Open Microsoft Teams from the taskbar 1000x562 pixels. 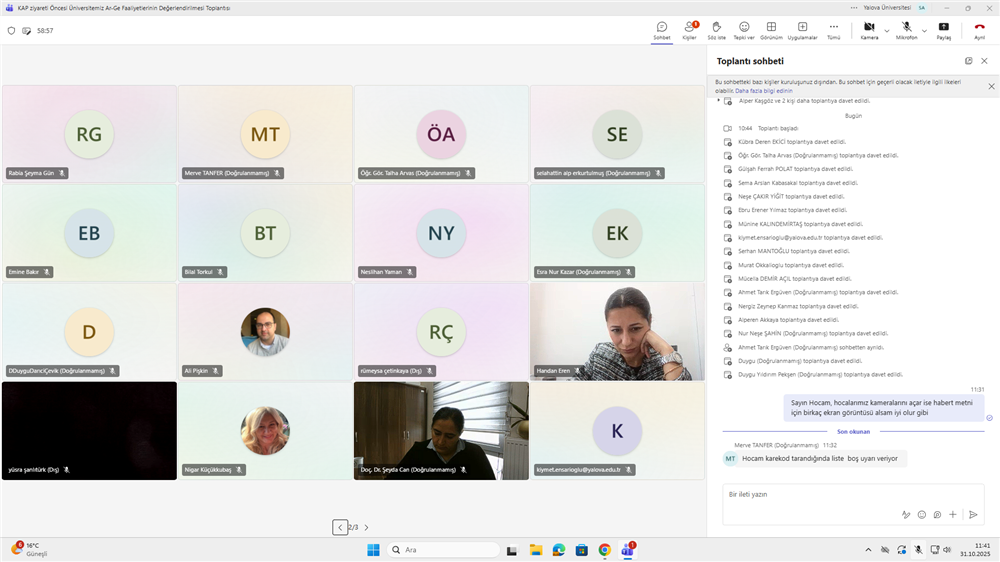click(628, 549)
